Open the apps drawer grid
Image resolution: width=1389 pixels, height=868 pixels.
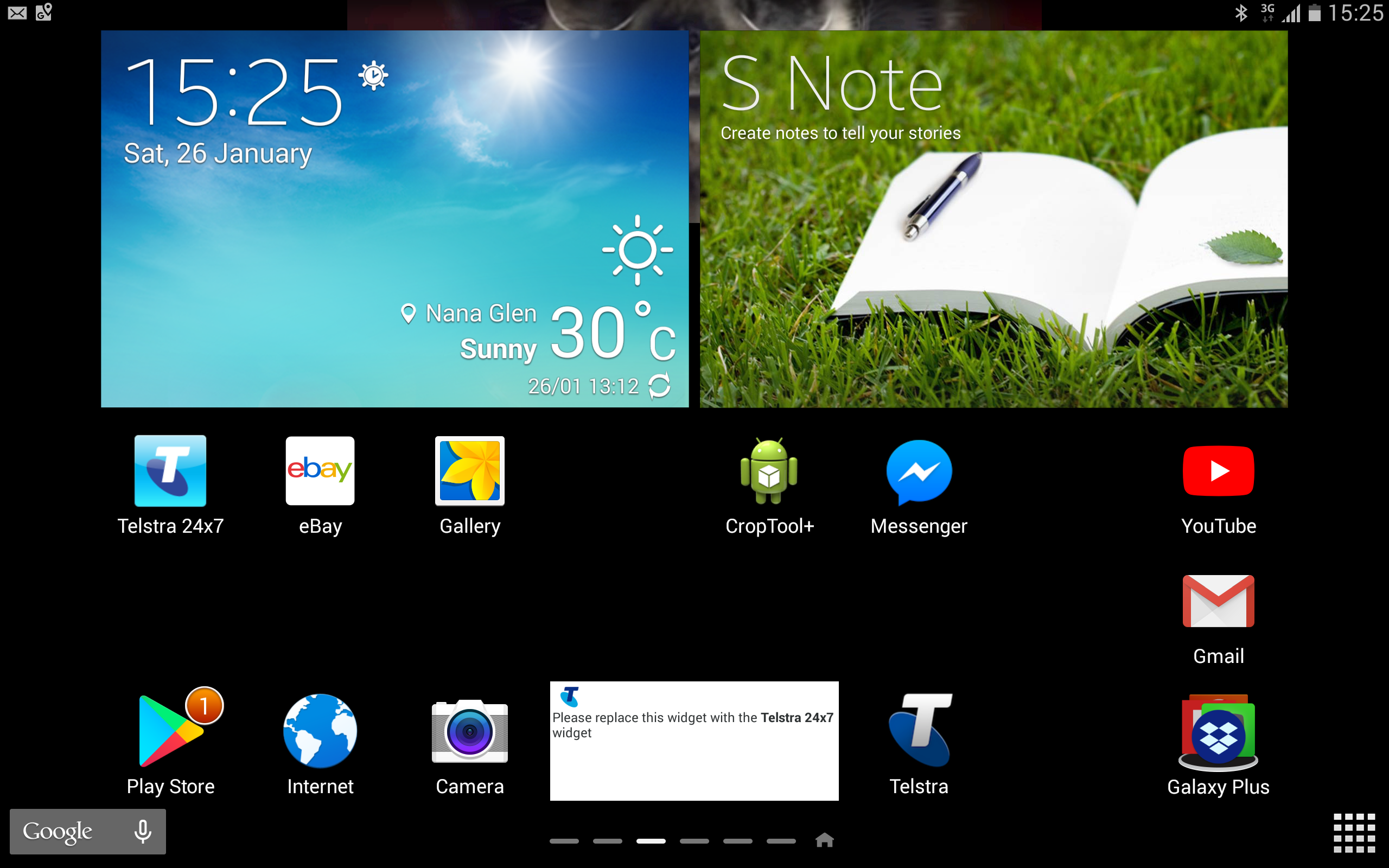click(1353, 832)
